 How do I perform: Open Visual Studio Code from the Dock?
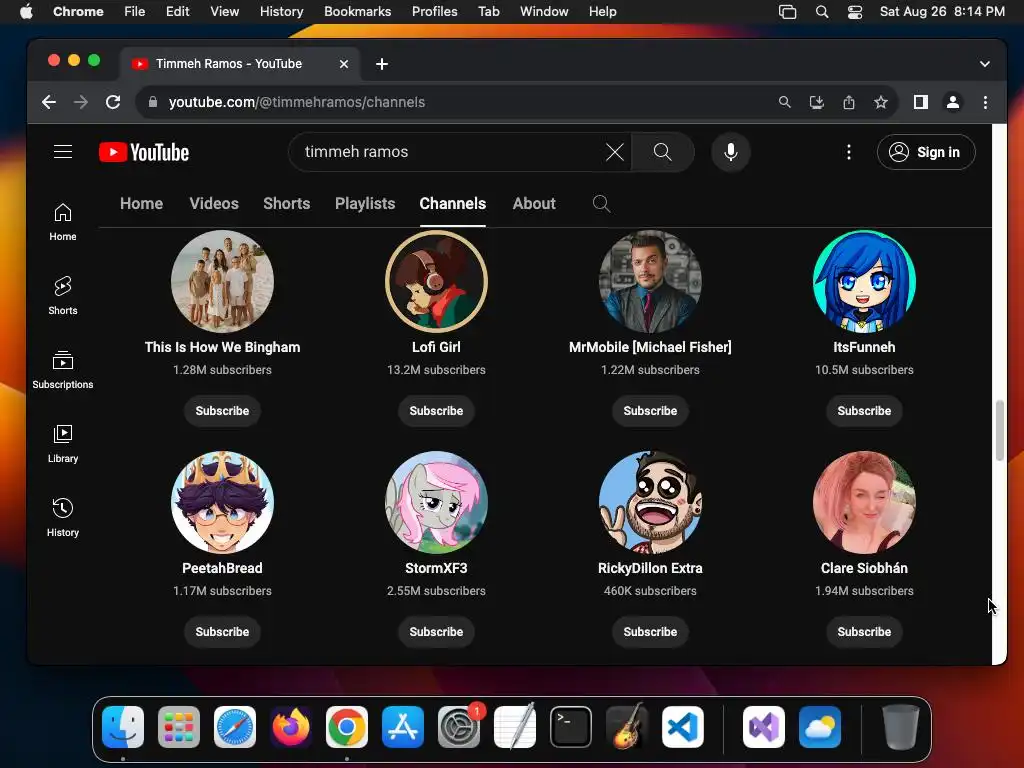(x=683, y=727)
